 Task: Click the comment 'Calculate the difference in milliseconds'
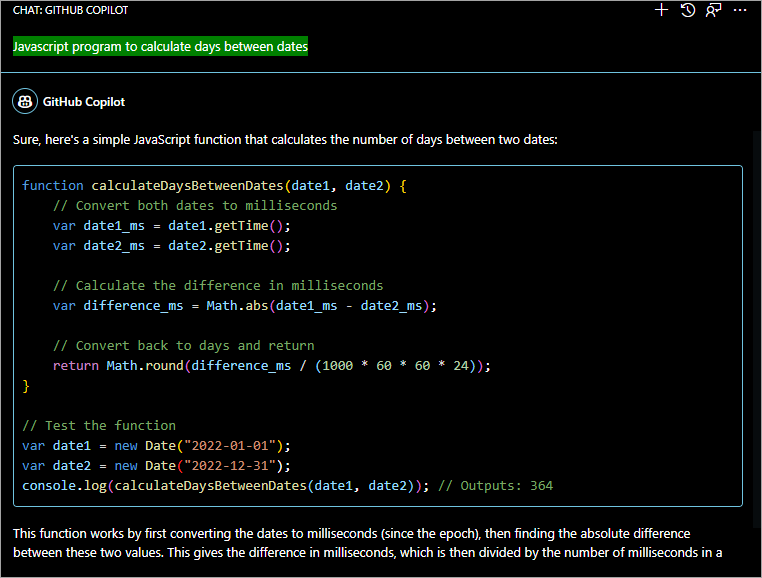click(x=218, y=285)
